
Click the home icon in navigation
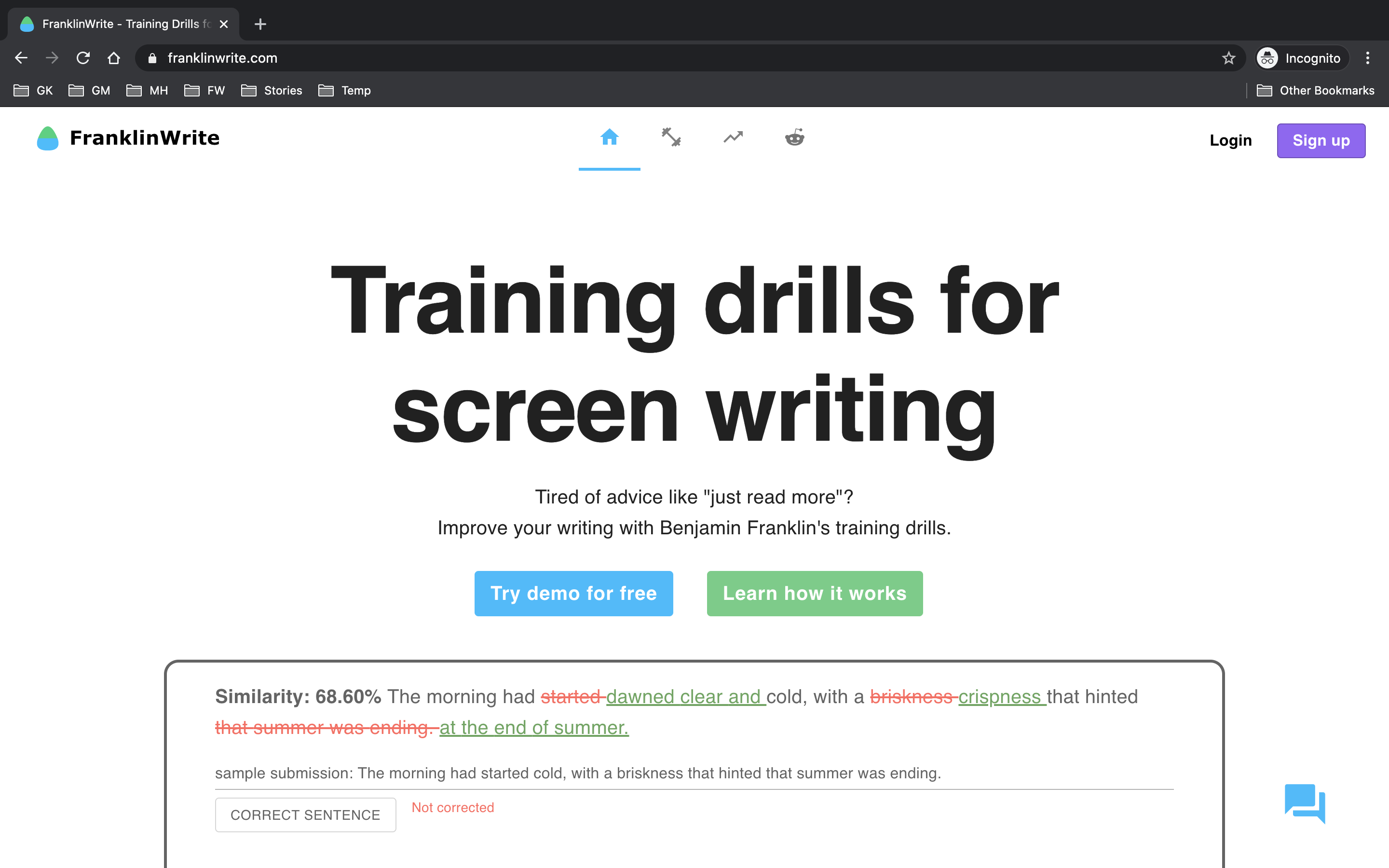coord(609,138)
